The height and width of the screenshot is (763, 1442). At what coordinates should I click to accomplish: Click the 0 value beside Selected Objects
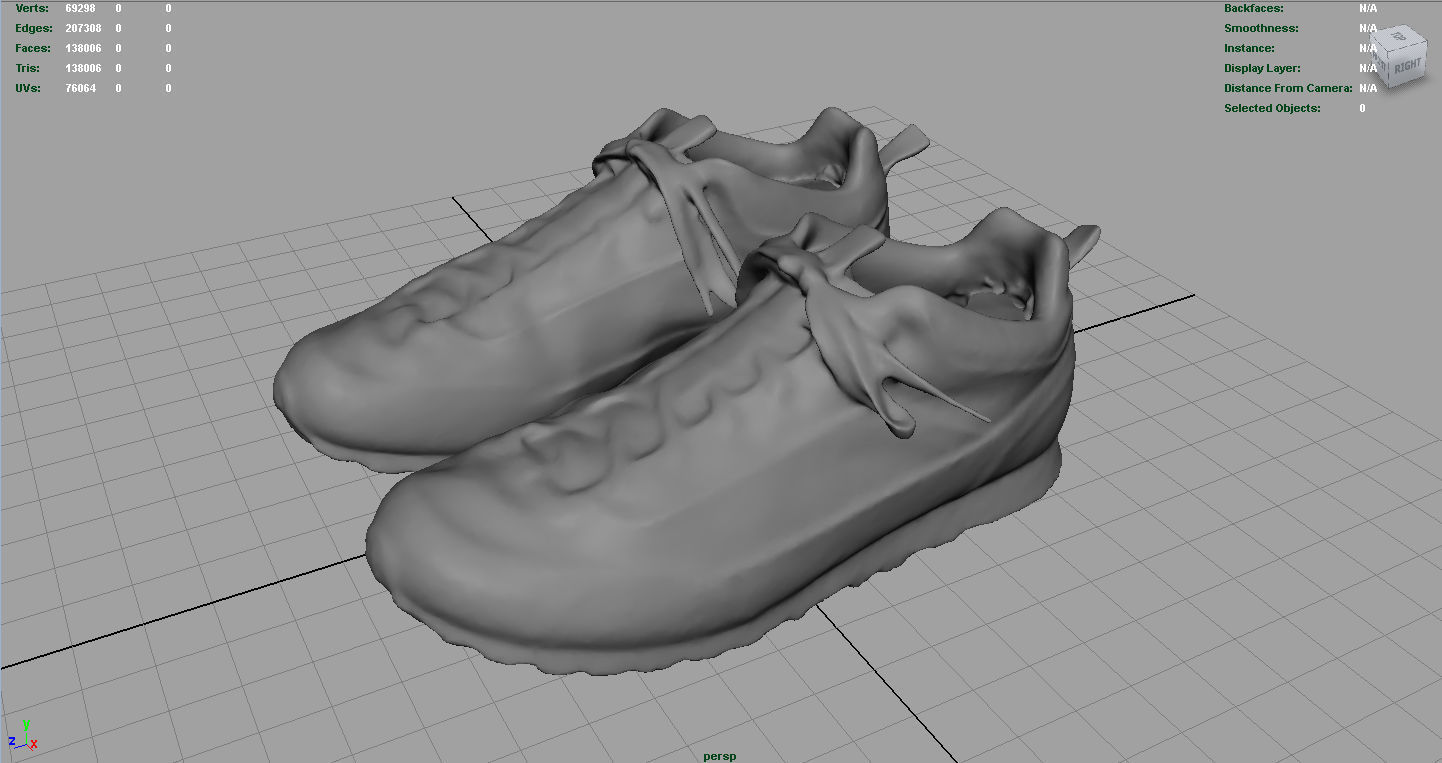click(1362, 108)
